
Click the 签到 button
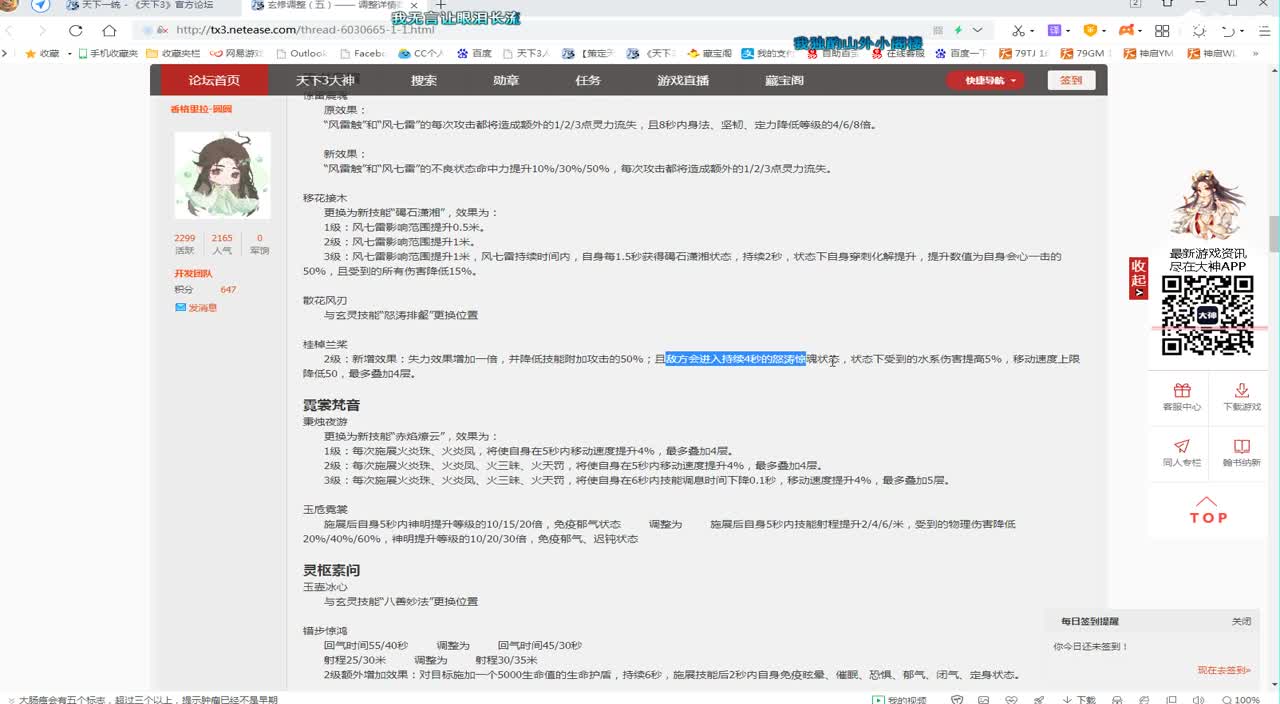(1071, 80)
